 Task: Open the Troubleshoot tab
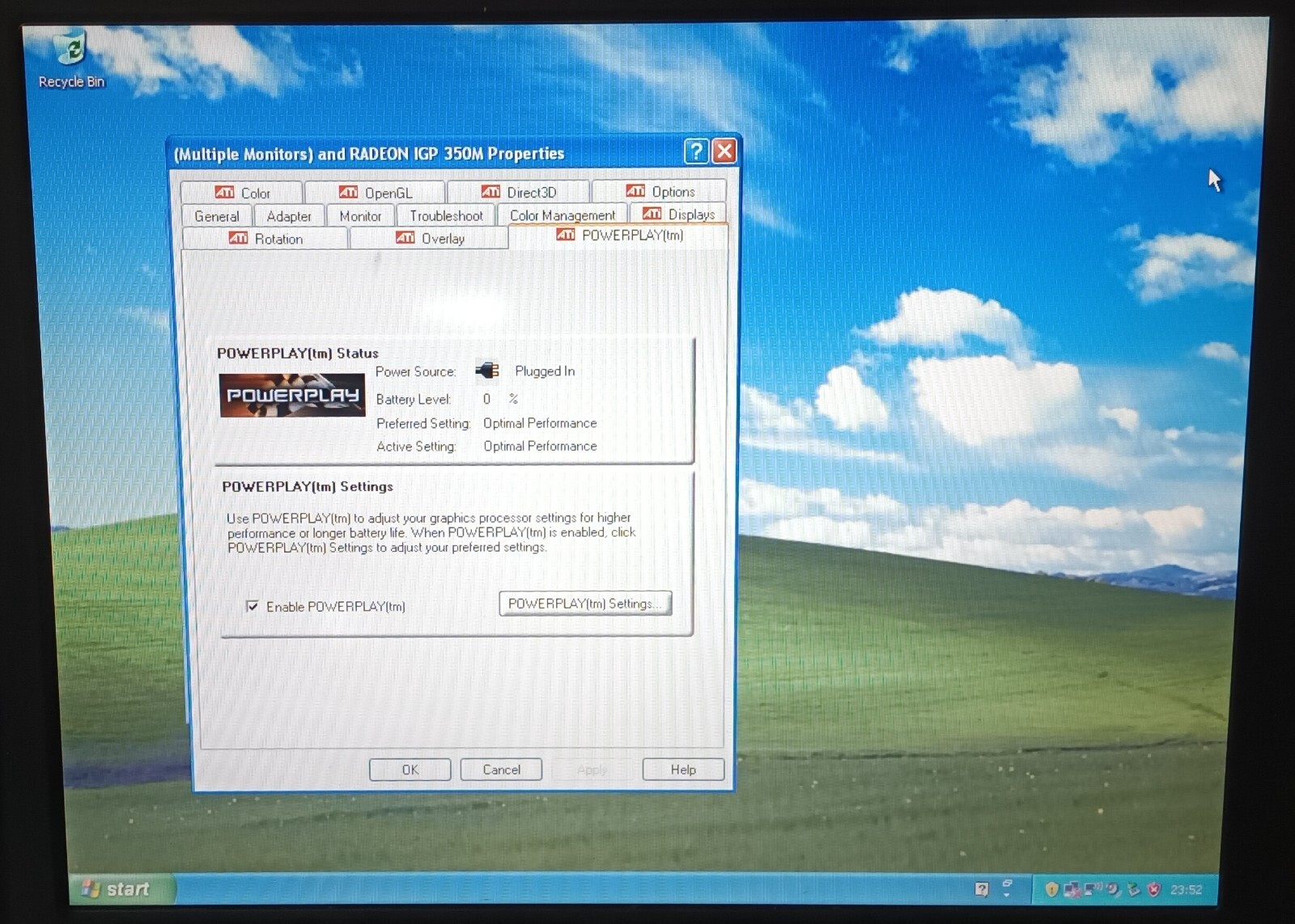(x=446, y=215)
